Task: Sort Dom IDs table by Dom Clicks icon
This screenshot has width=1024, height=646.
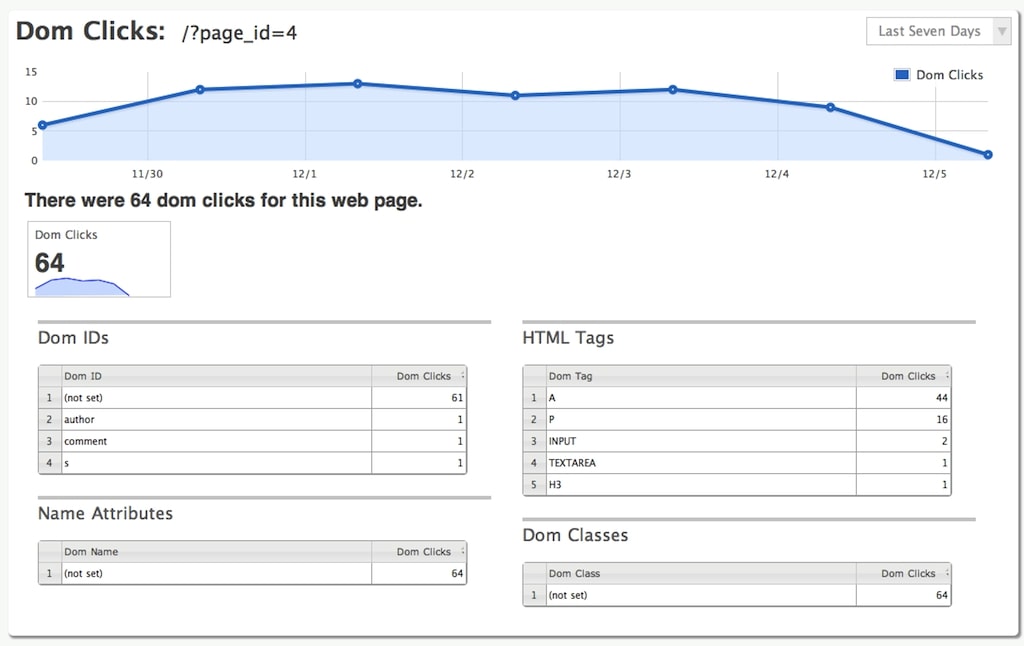Action: [x=462, y=376]
